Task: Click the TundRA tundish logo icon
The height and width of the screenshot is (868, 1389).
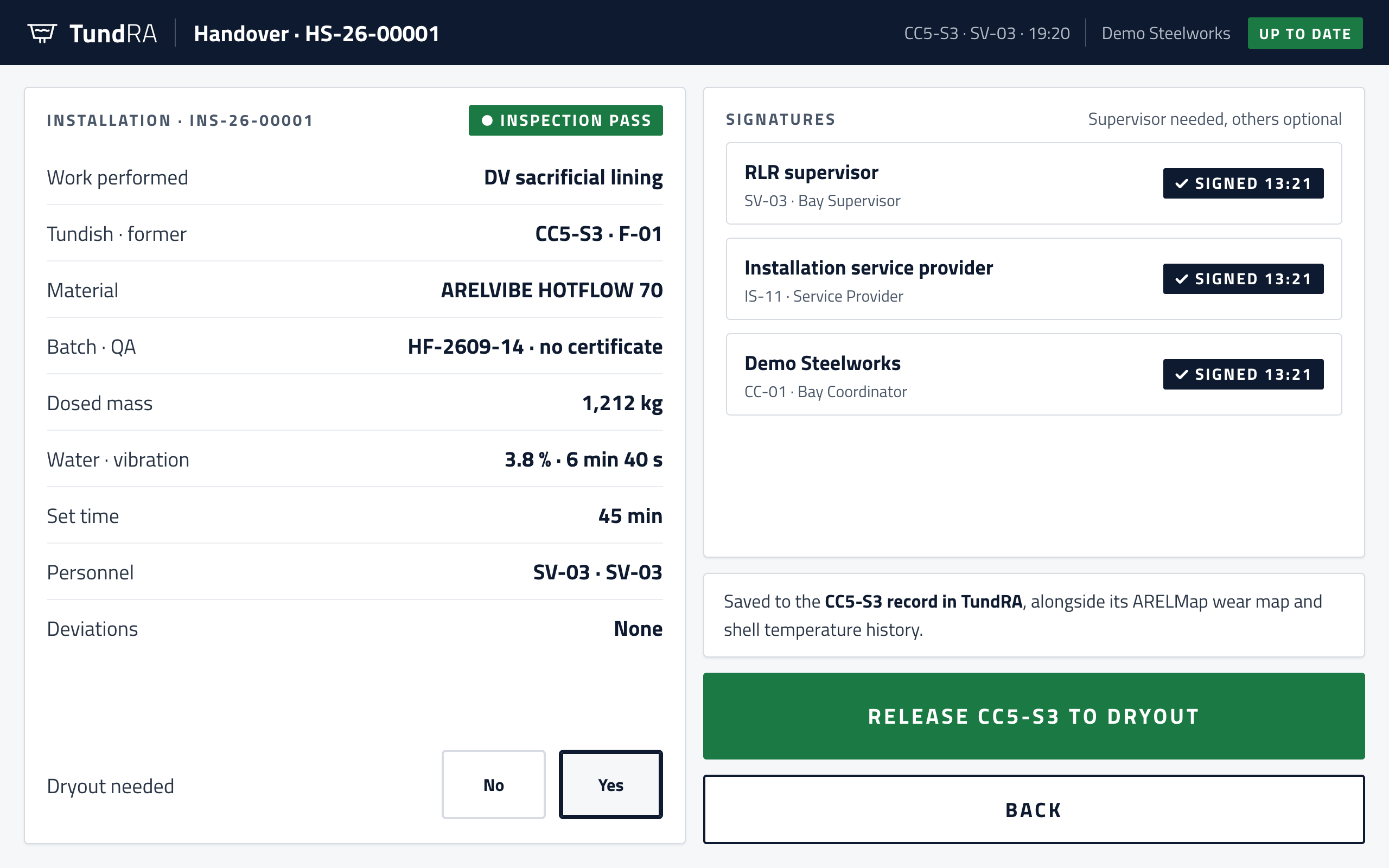Action: [x=42, y=33]
